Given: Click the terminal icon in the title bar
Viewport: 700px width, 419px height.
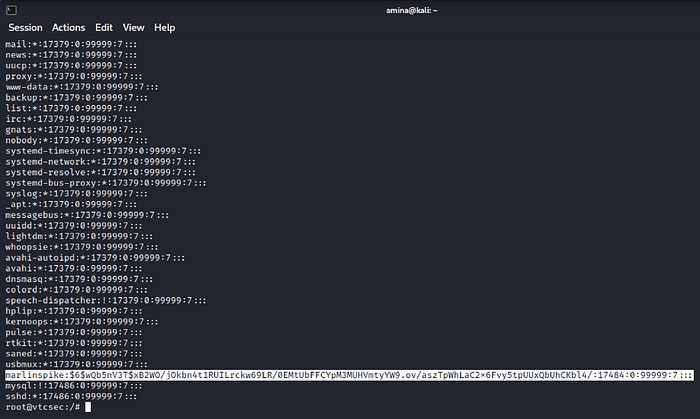Looking at the screenshot, I should click(x=11, y=10).
